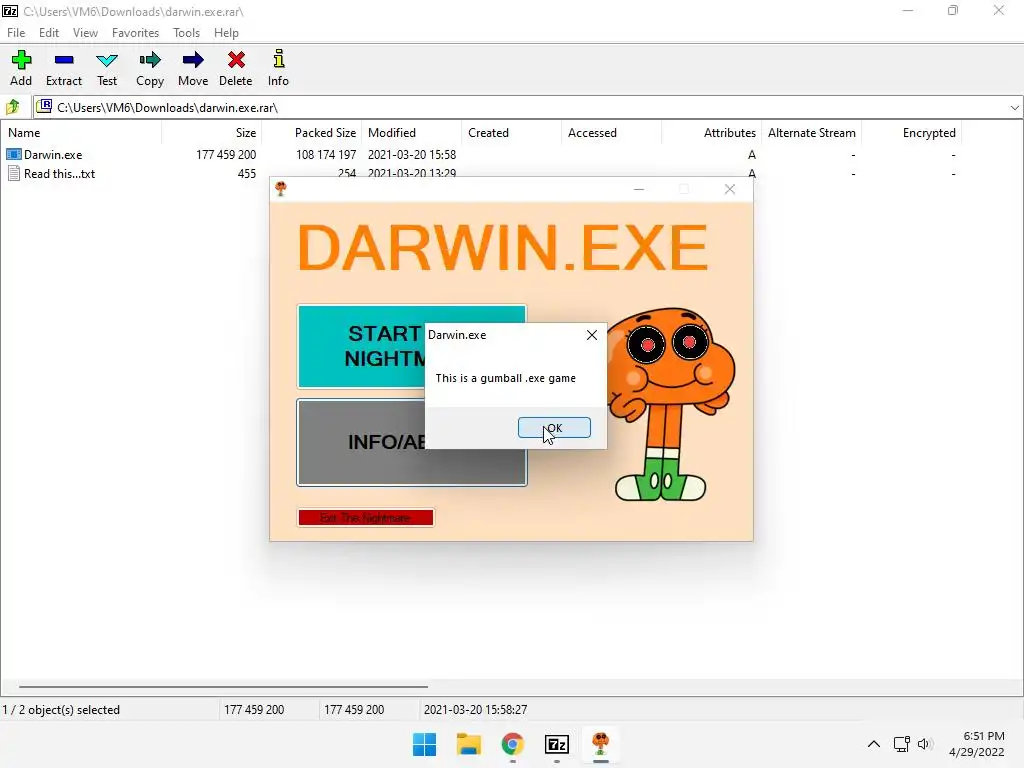Switch to Darwin game taskbar icon
The height and width of the screenshot is (768, 1024).
click(x=600, y=743)
